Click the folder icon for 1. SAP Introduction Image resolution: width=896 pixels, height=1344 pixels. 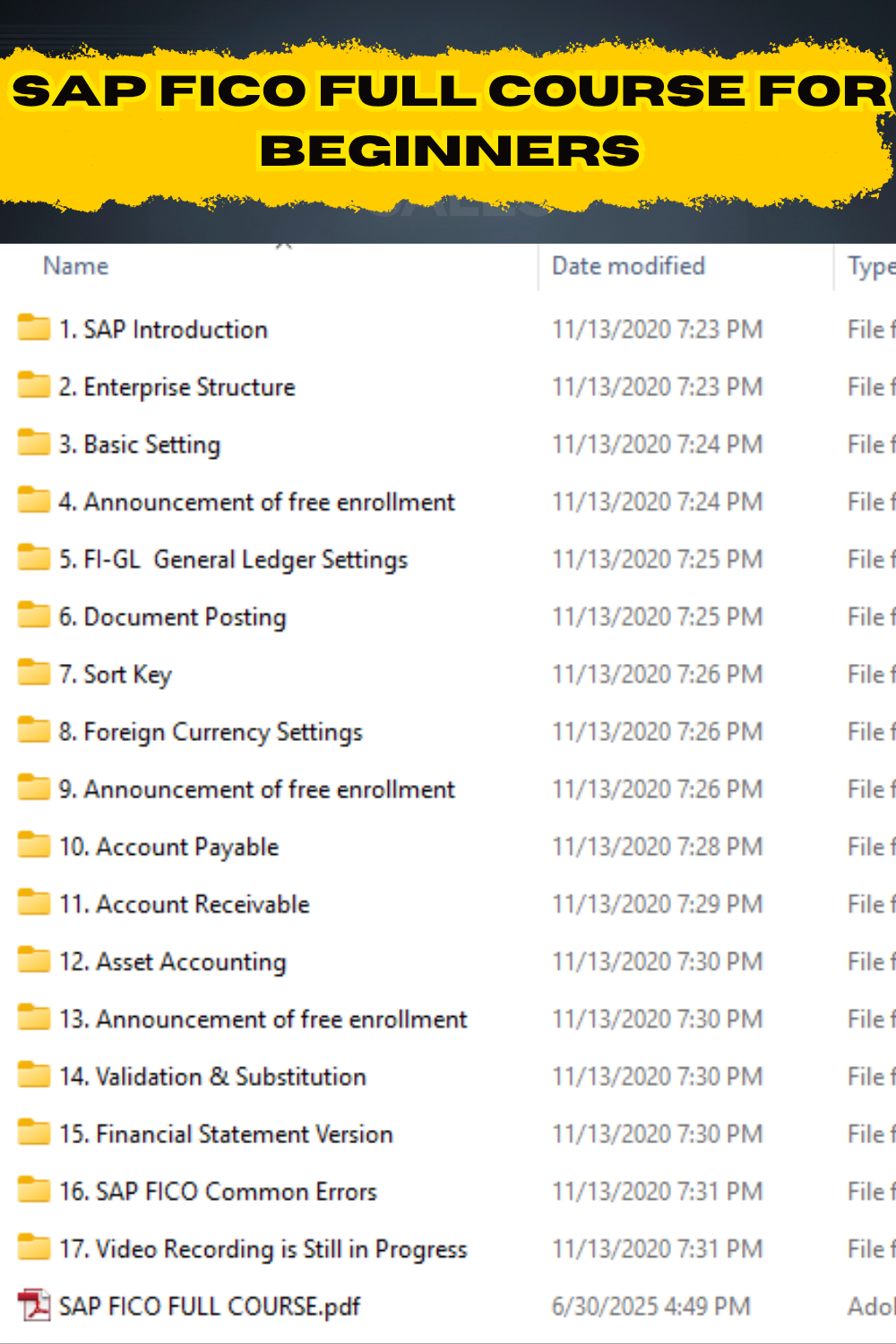click(x=34, y=328)
